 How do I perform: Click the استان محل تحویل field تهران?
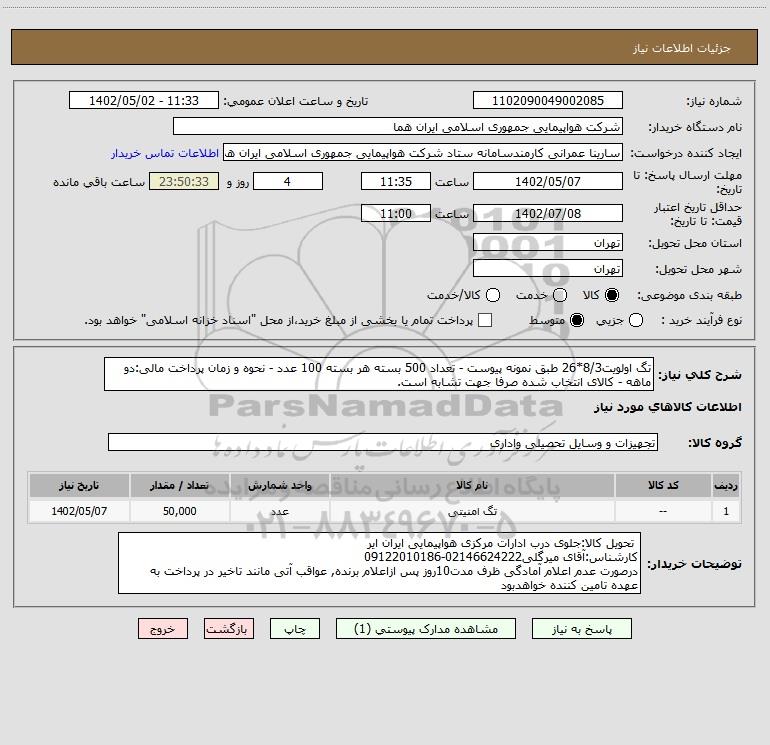pos(548,243)
